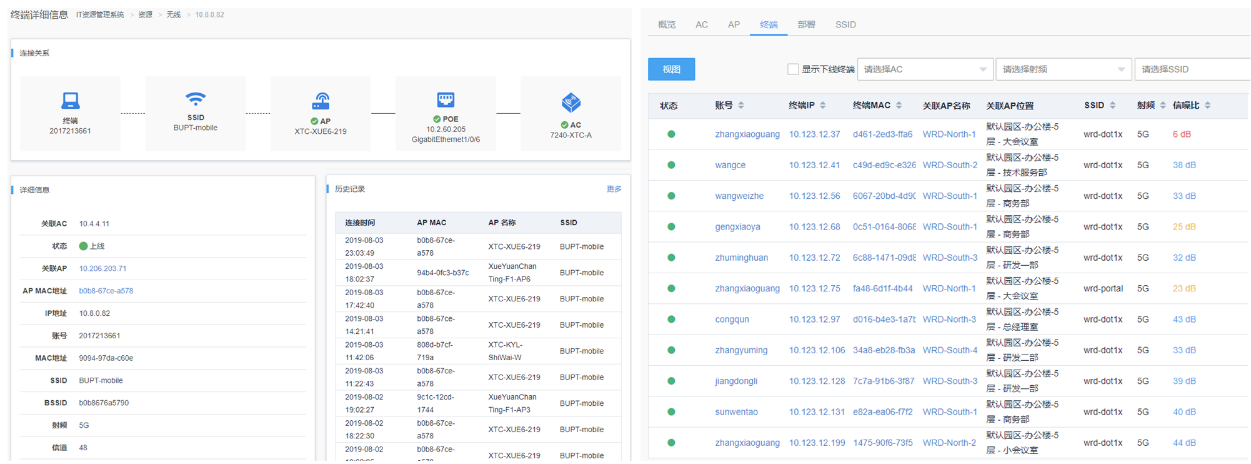
Task: Switch to the AP tab
Action: (x=734, y=24)
